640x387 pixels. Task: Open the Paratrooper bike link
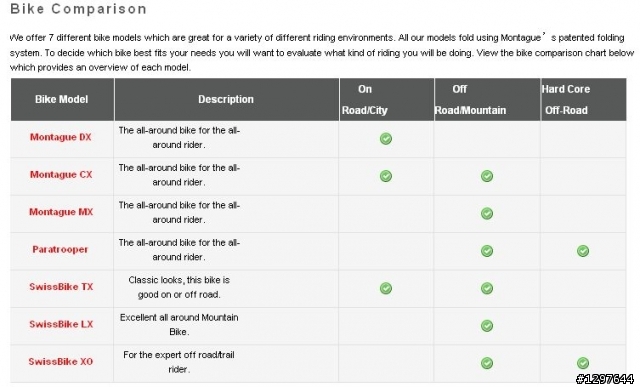pos(60,249)
